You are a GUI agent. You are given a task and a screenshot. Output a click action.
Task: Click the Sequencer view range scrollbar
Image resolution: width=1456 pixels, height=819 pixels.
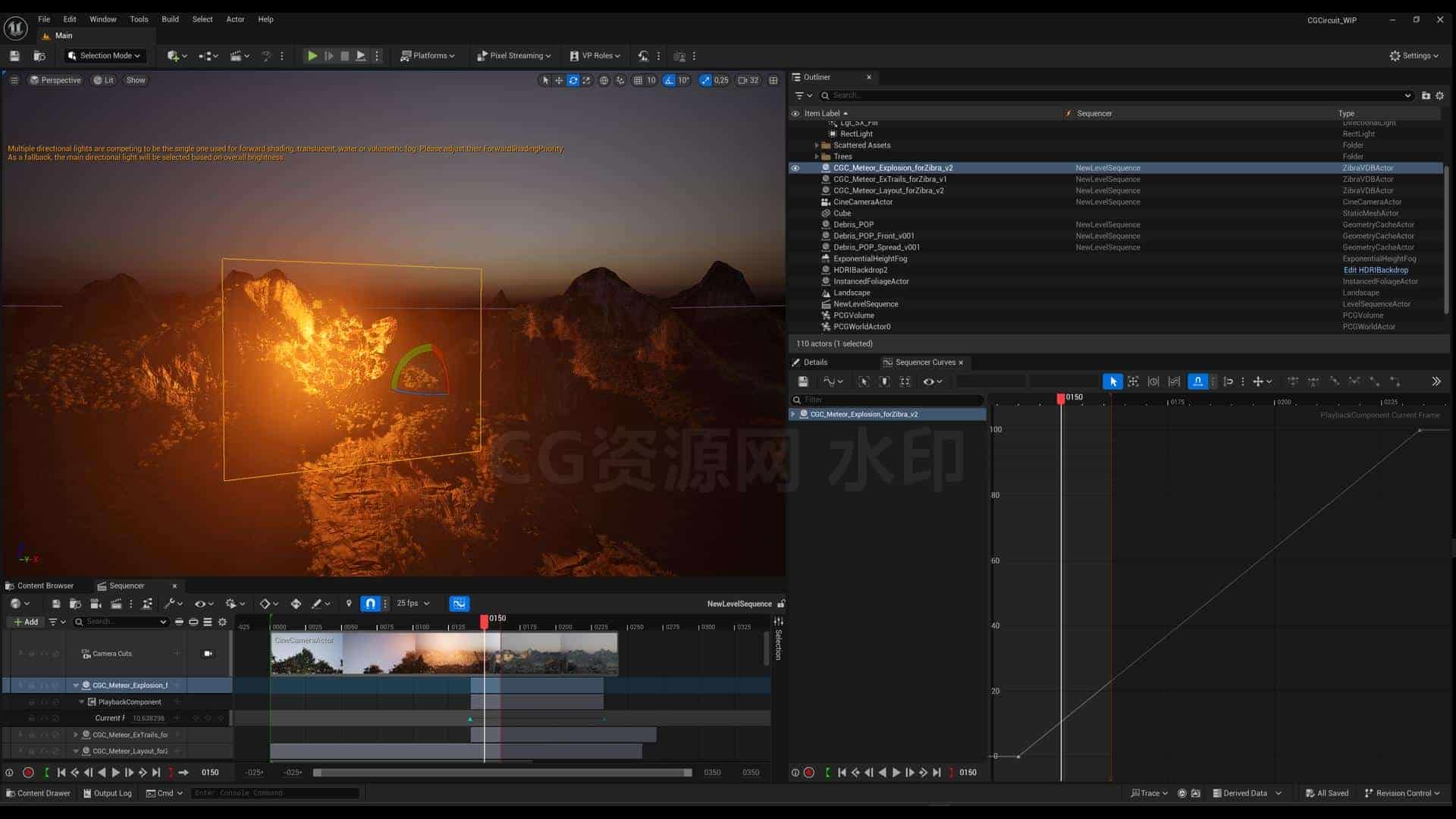(x=503, y=773)
